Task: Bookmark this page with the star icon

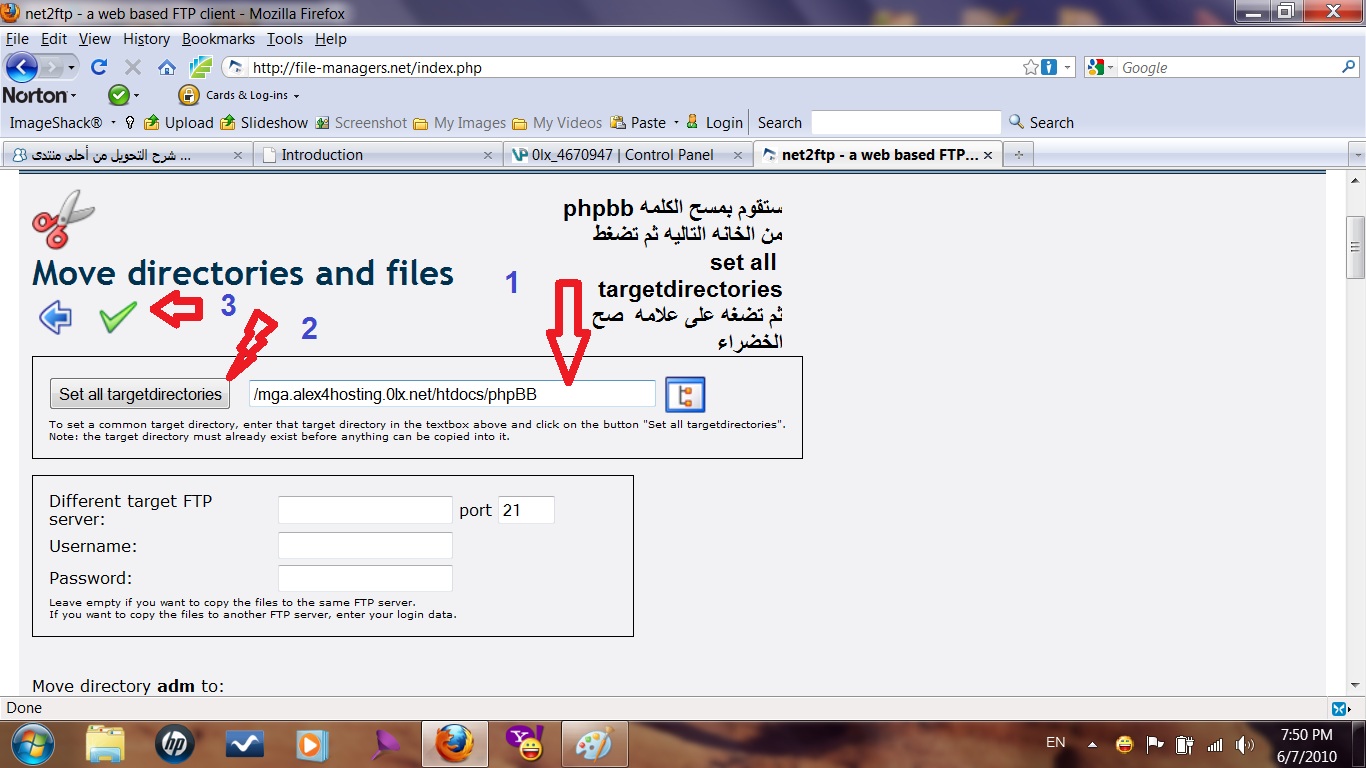Action: pyautogui.click(x=1030, y=67)
